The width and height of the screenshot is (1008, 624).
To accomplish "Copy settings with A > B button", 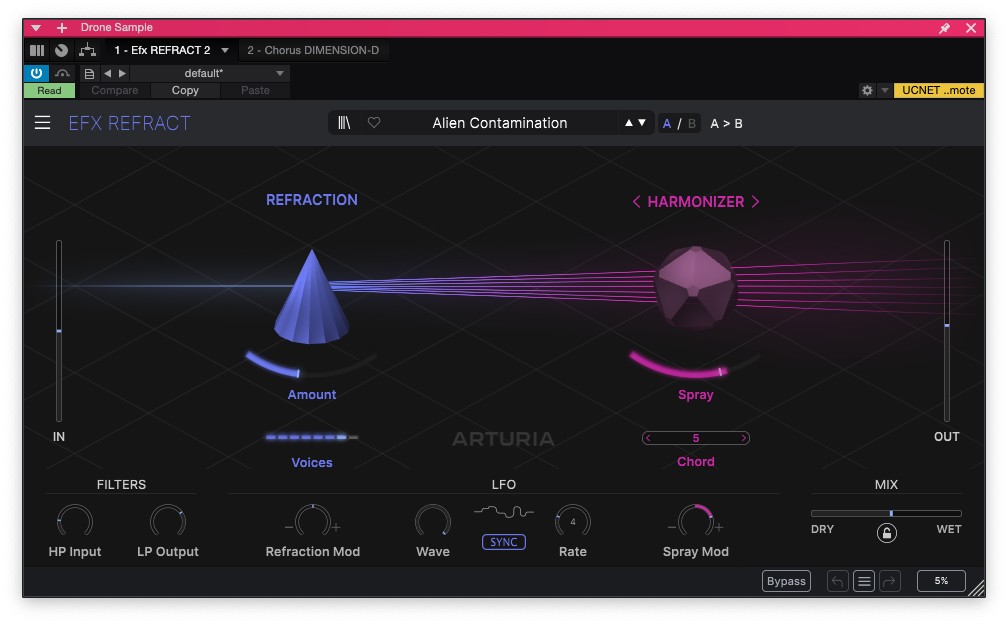I will [726, 123].
